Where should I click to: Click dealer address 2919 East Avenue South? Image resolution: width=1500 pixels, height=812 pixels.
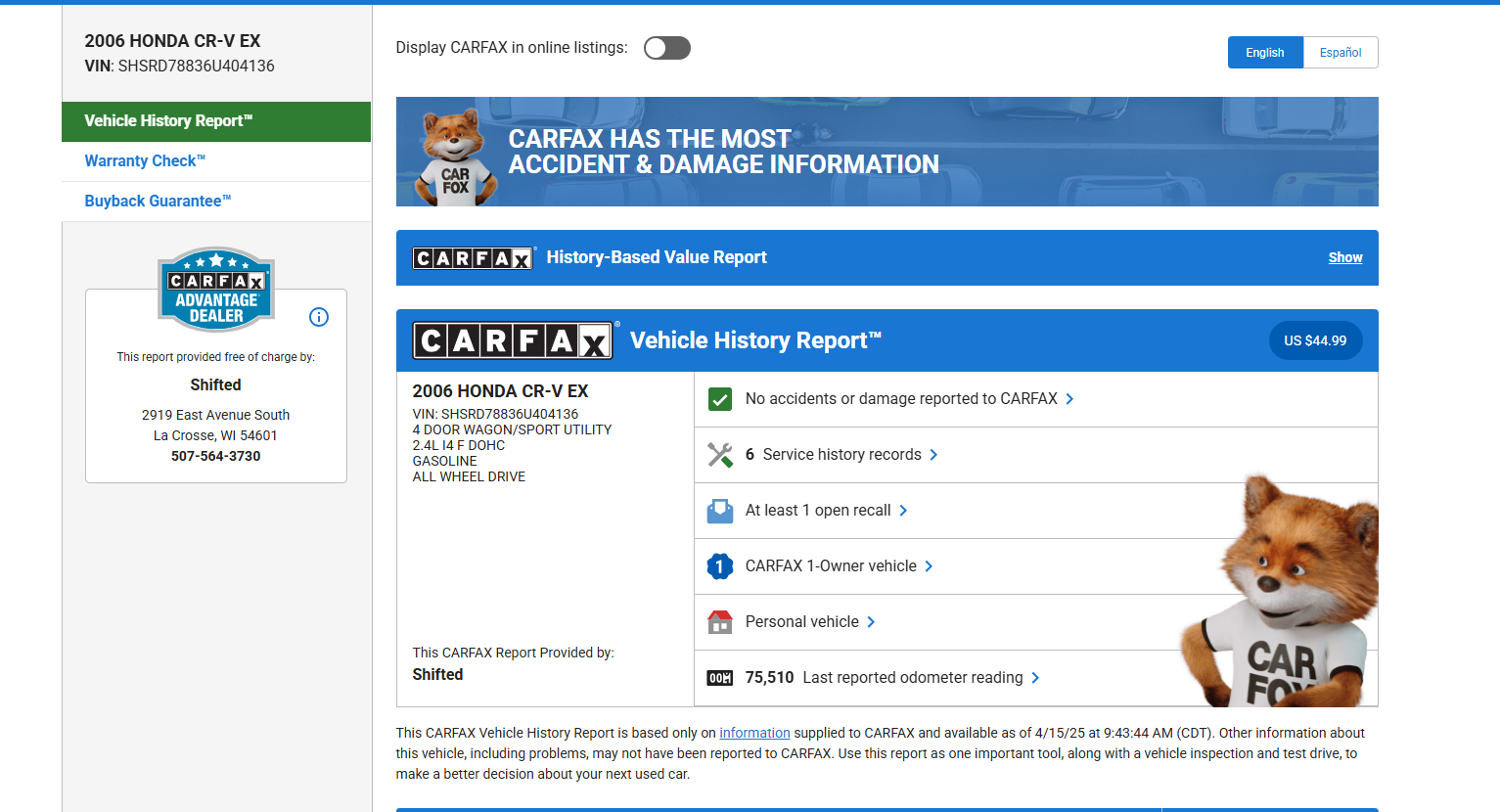tap(216, 415)
